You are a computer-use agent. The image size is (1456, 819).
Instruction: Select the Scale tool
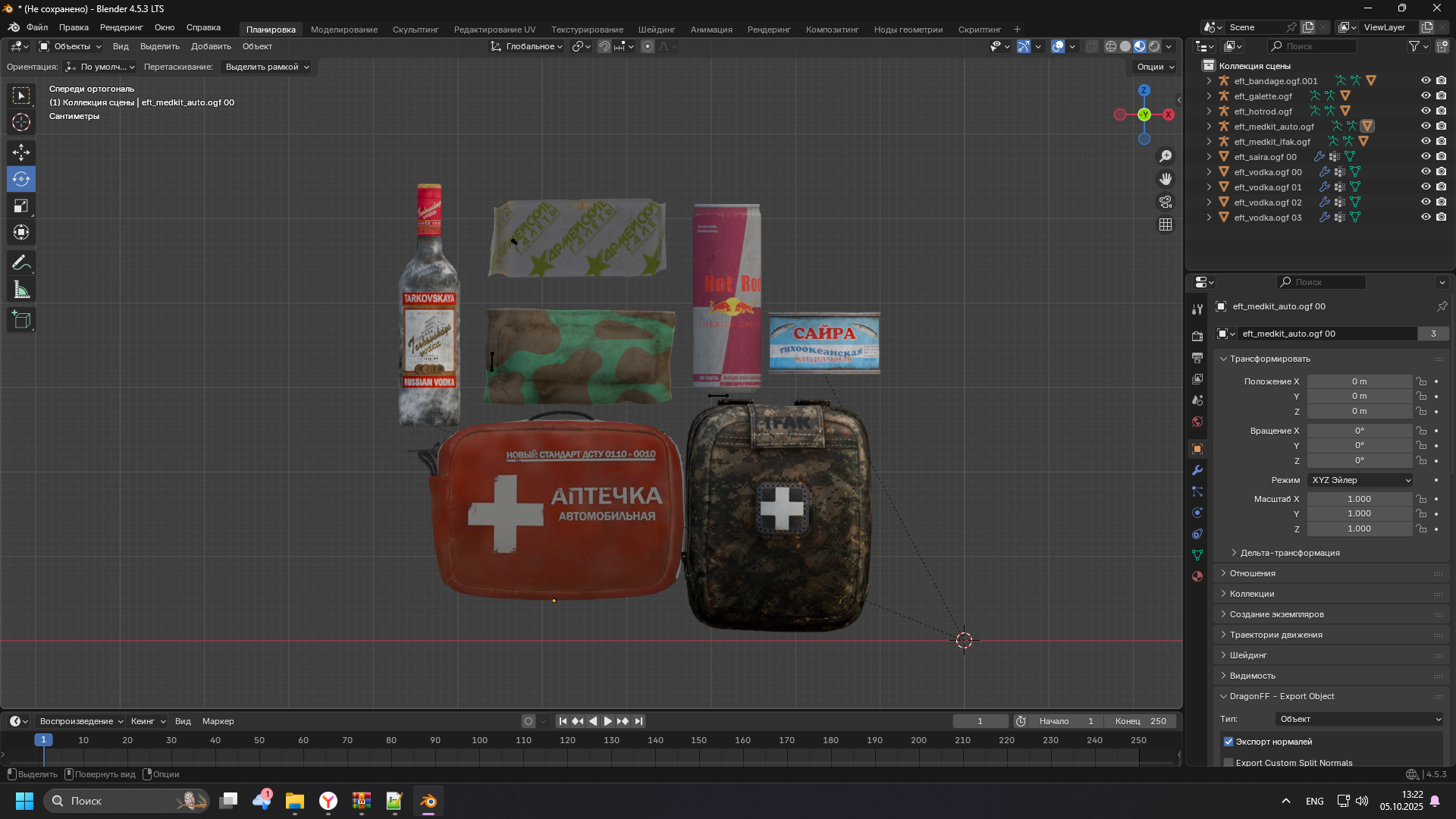[21, 206]
